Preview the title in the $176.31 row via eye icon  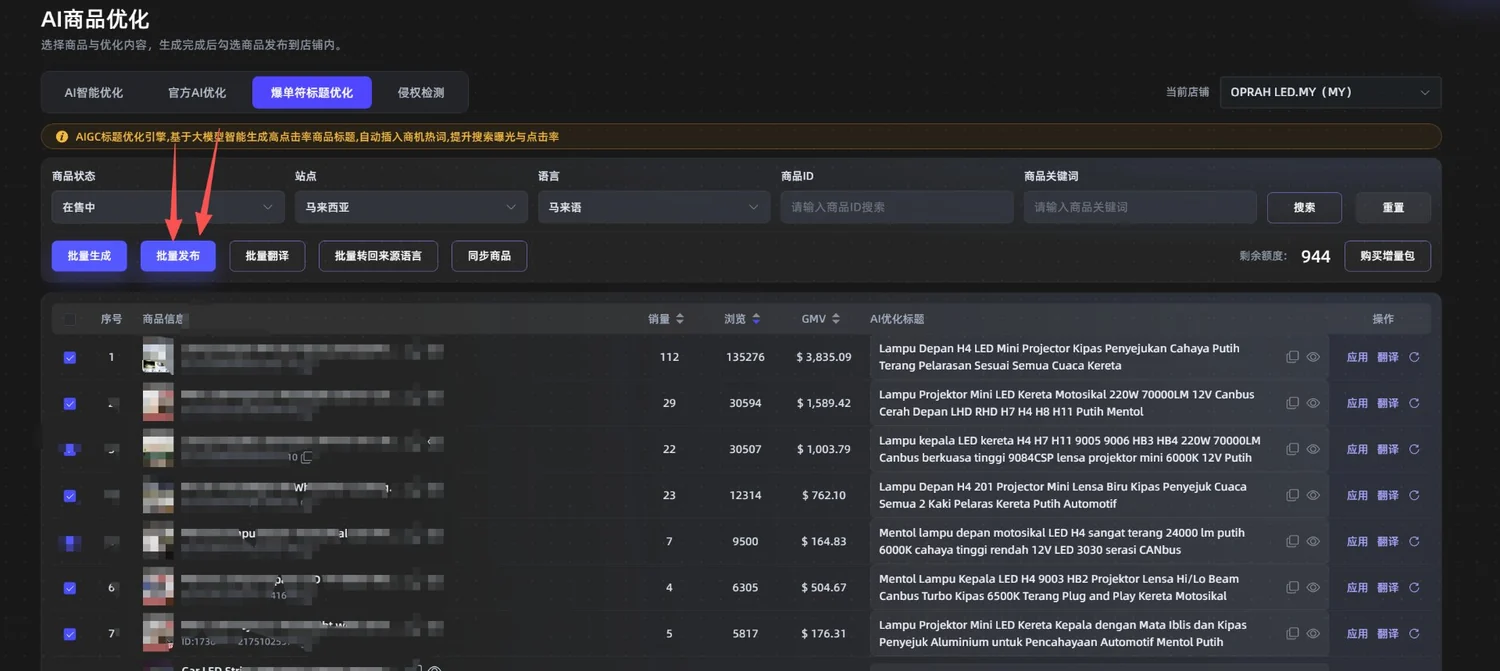(x=1313, y=633)
